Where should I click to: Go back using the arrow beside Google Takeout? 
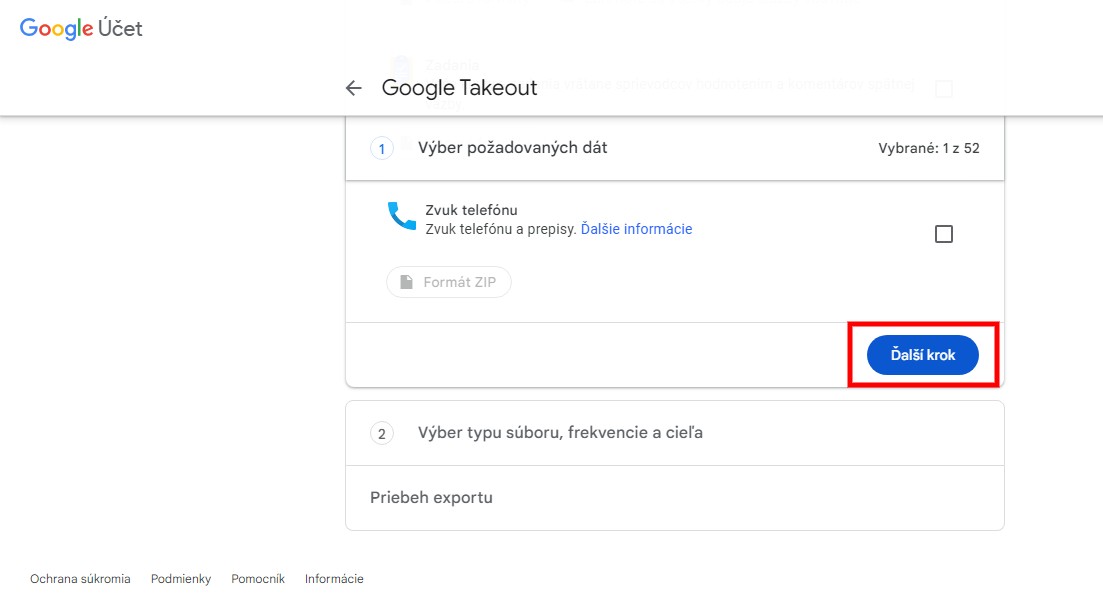(353, 88)
